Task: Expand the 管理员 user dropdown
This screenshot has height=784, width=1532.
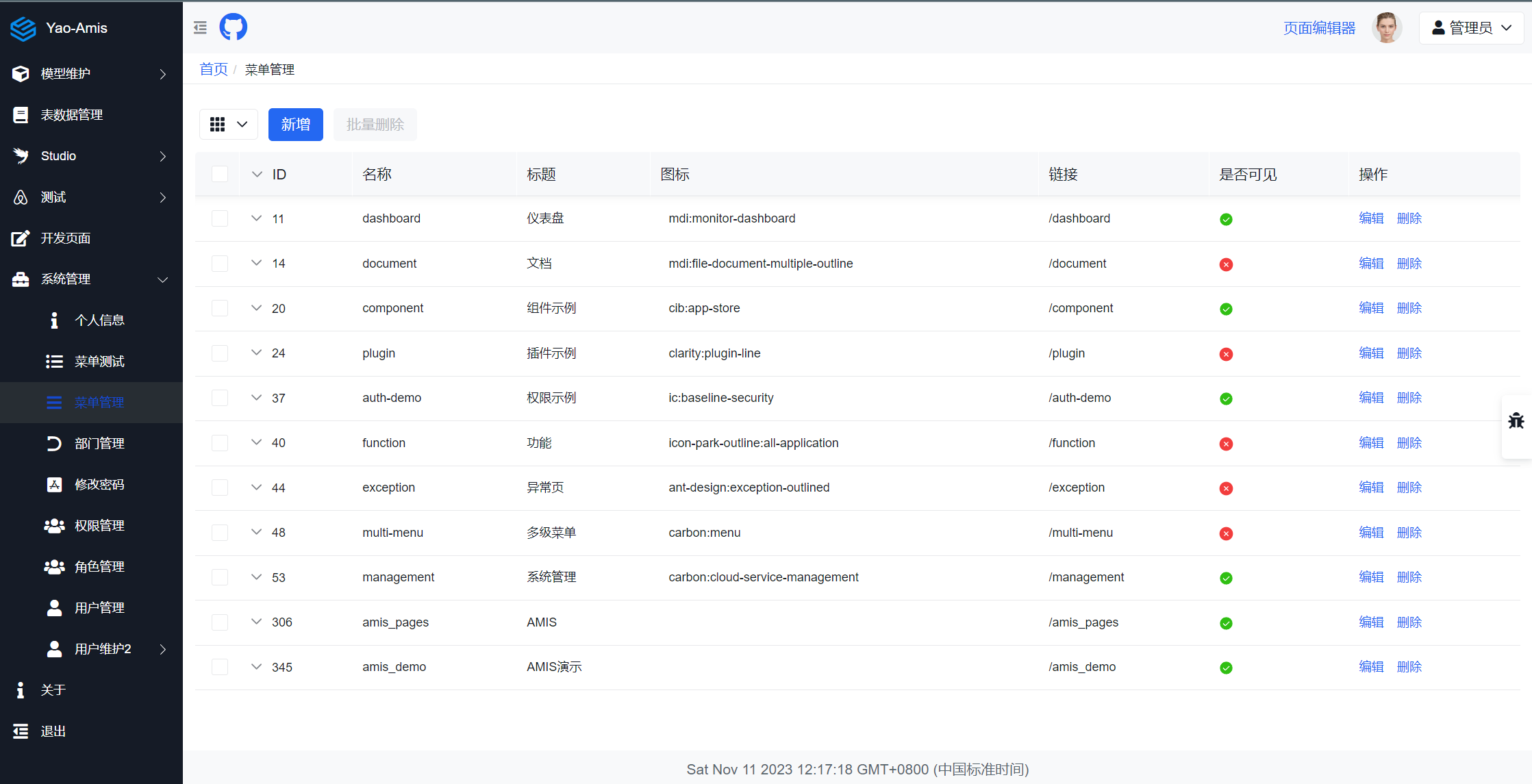Action: coord(1471,28)
